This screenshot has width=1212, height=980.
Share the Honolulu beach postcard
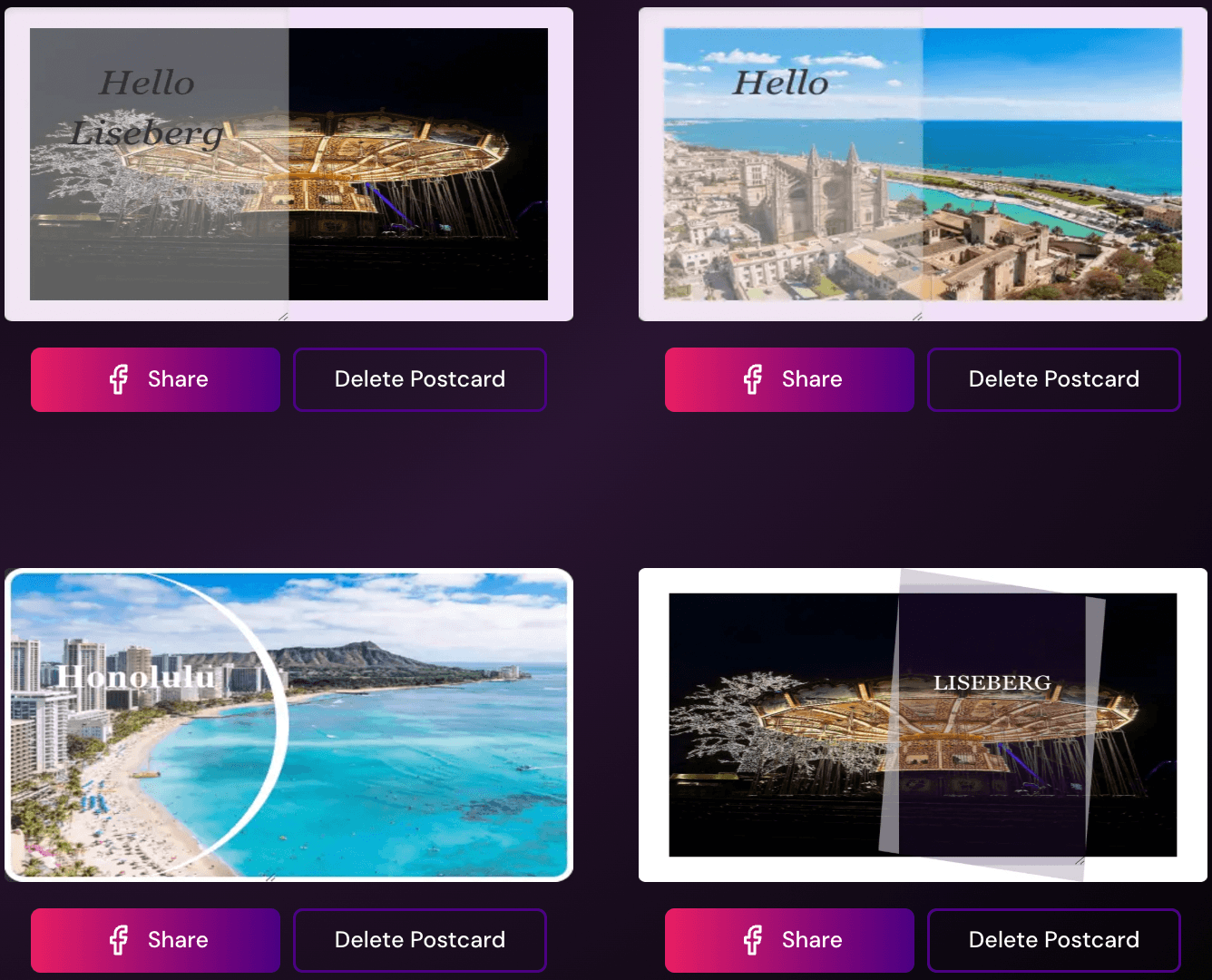(x=155, y=940)
